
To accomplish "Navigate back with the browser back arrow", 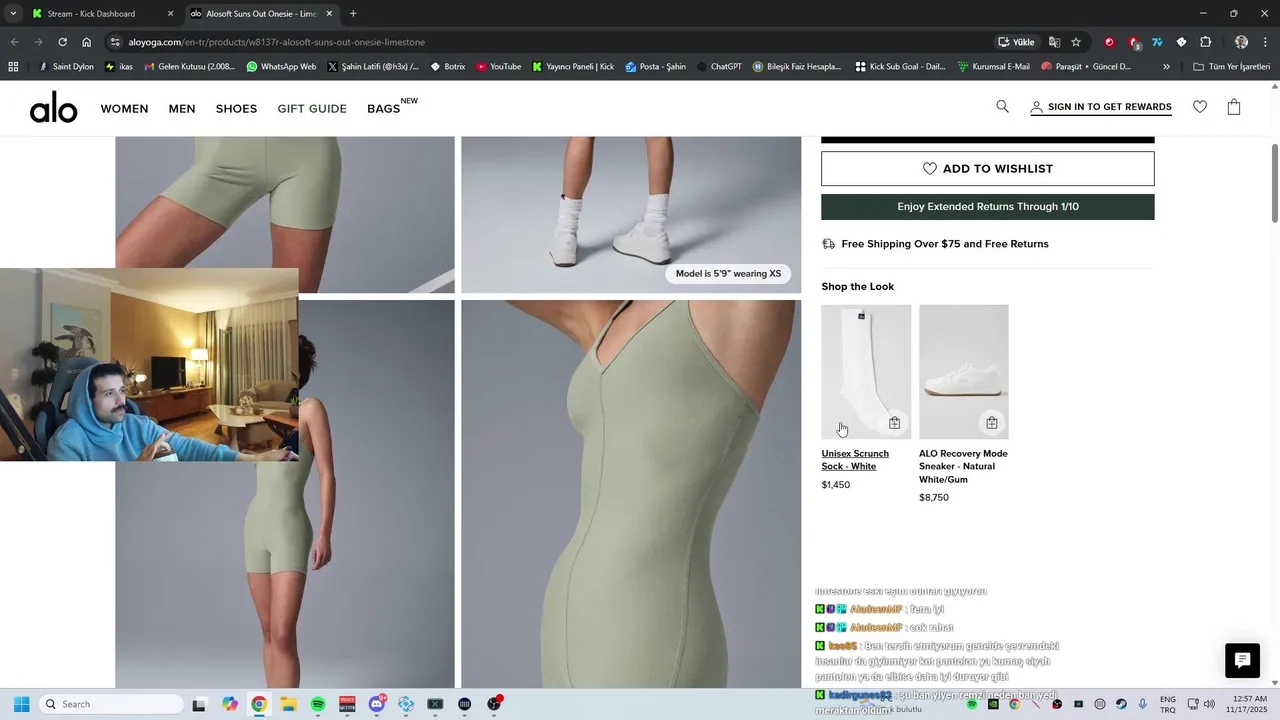I will point(14,42).
